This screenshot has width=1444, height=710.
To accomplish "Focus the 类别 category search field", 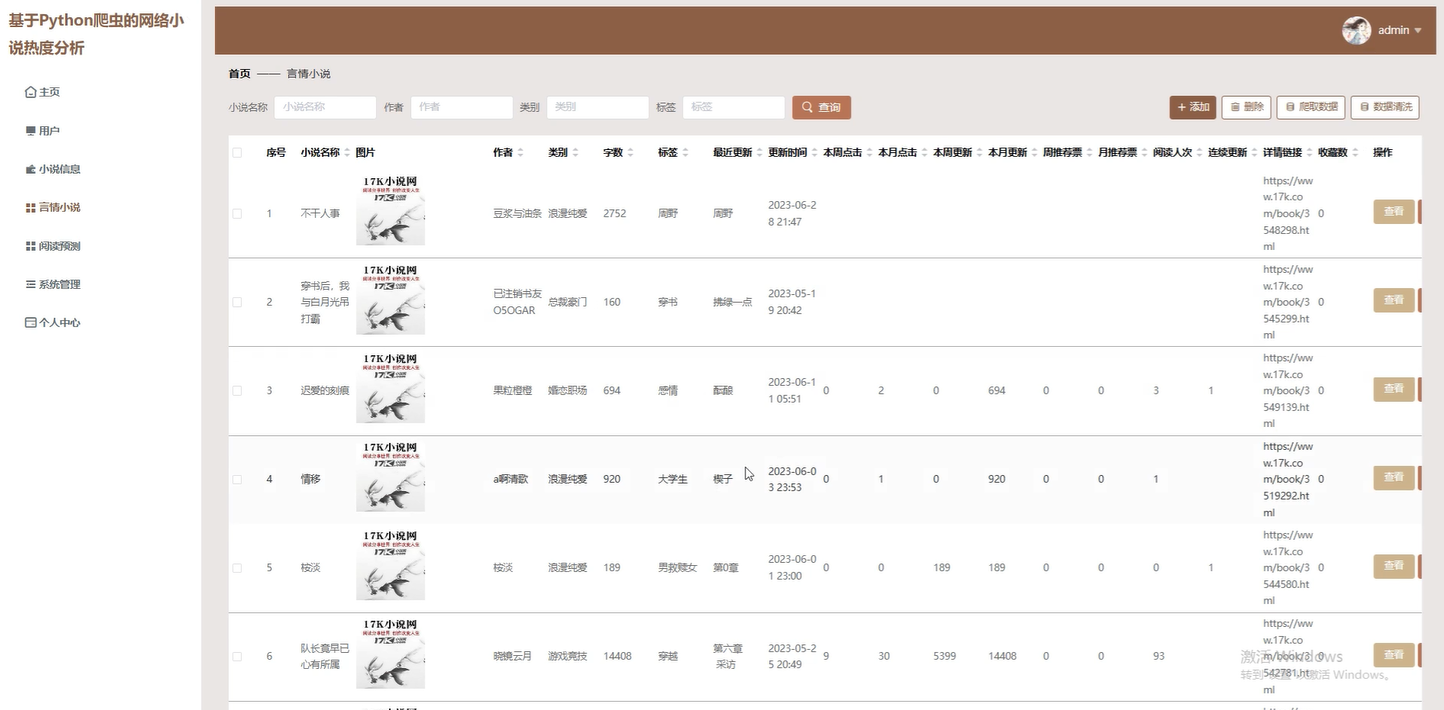I will point(597,107).
